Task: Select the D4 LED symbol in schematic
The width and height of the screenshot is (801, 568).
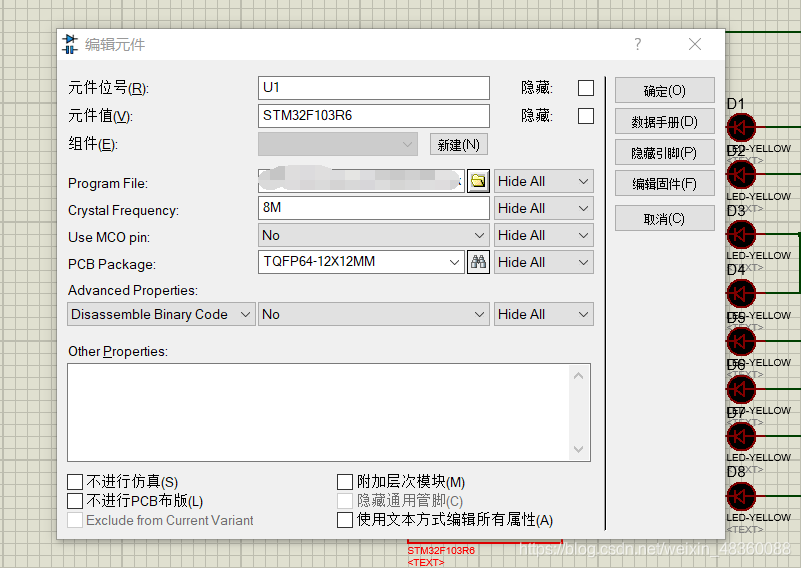Action: (x=741, y=294)
